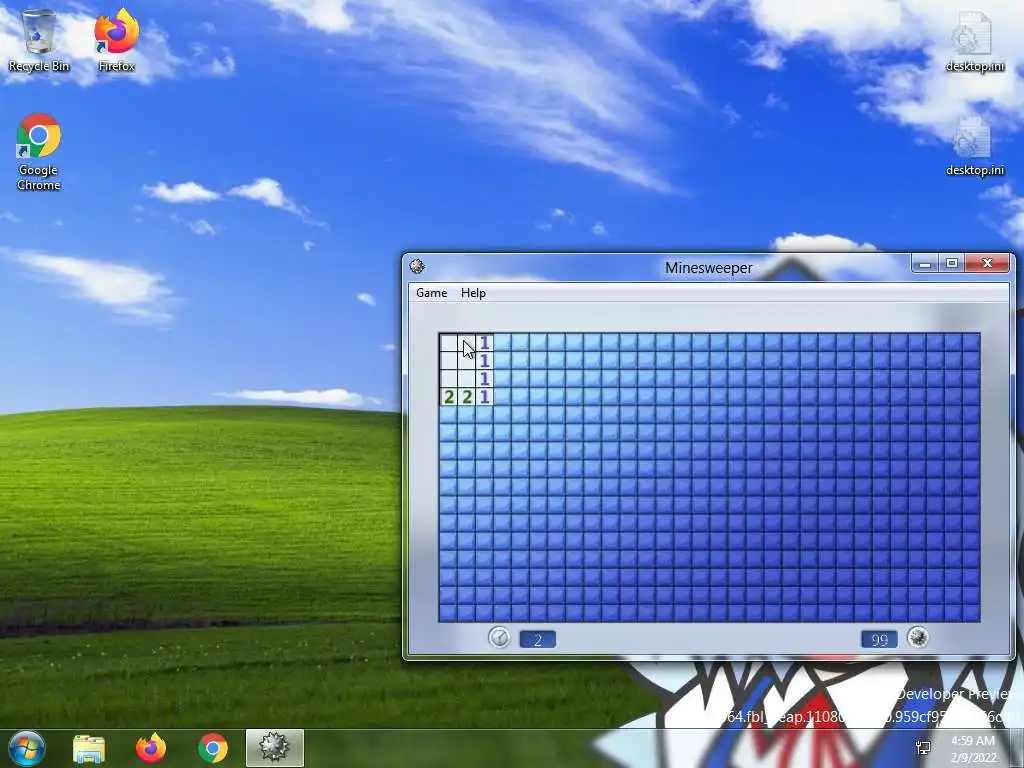Maximize the Minesweeper window
The image size is (1024, 768).
pyautogui.click(x=952, y=264)
